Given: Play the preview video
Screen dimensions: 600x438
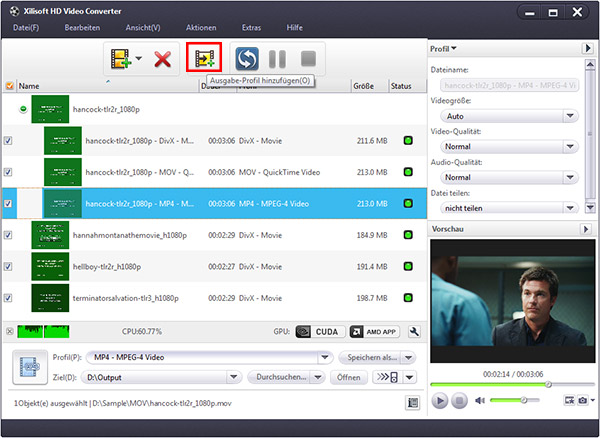Looking at the screenshot, I should pyautogui.click(x=440, y=401).
